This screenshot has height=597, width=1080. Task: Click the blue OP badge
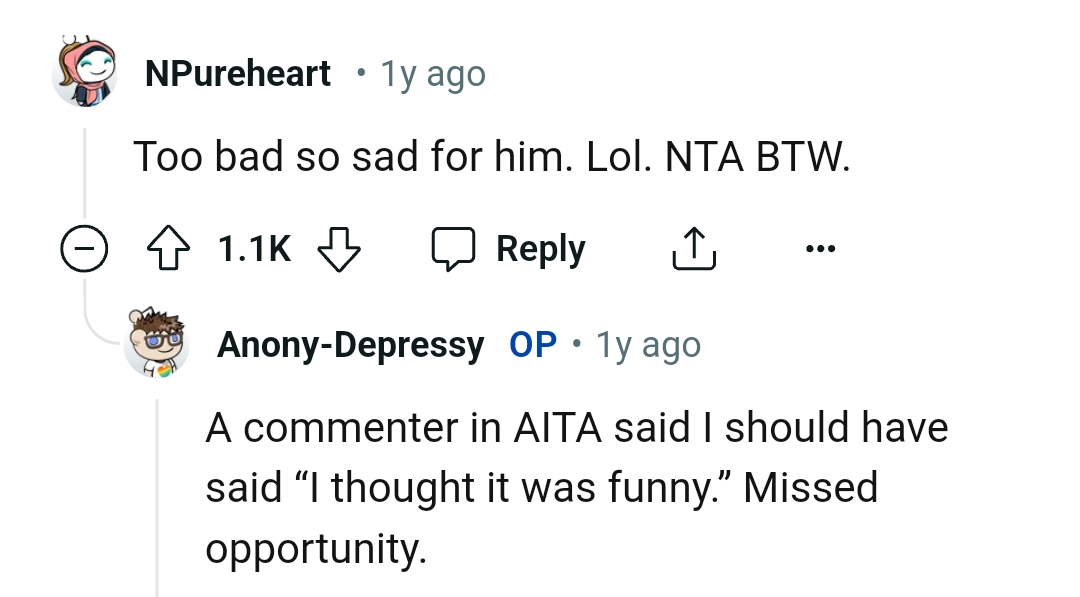pyautogui.click(x=533, y=345)
